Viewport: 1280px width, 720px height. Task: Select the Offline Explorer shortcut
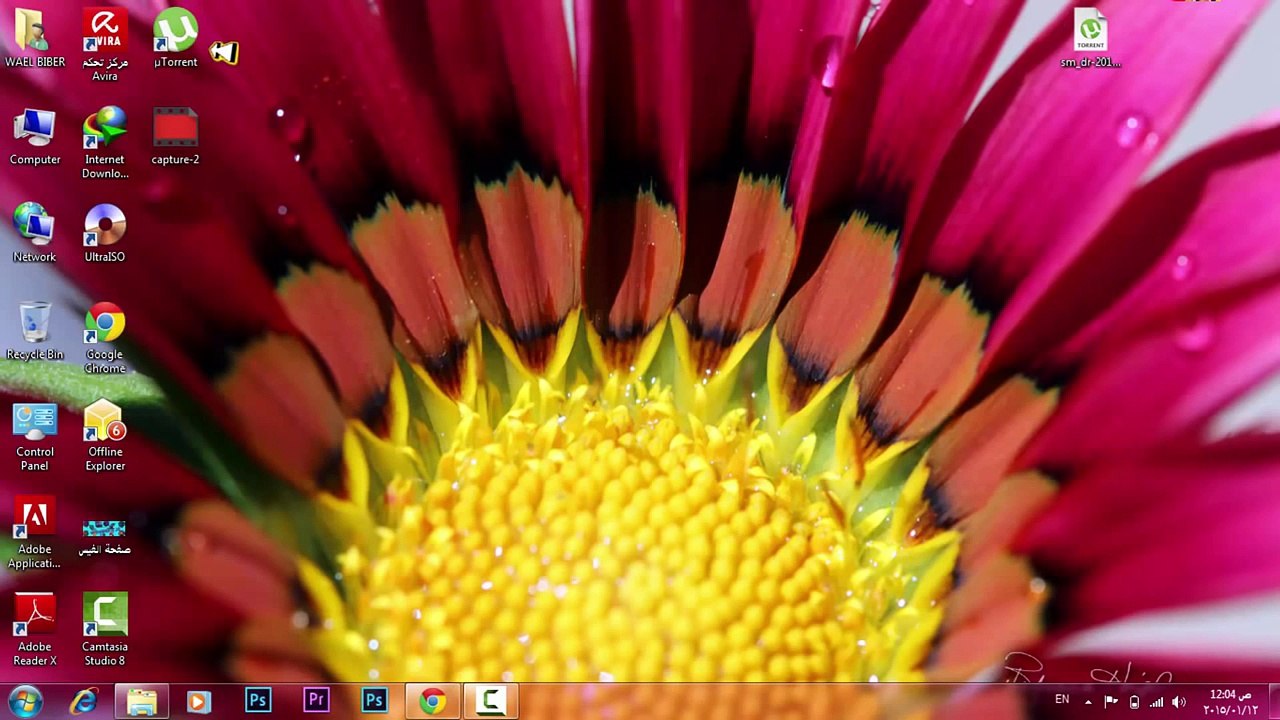tap(105, 435)
